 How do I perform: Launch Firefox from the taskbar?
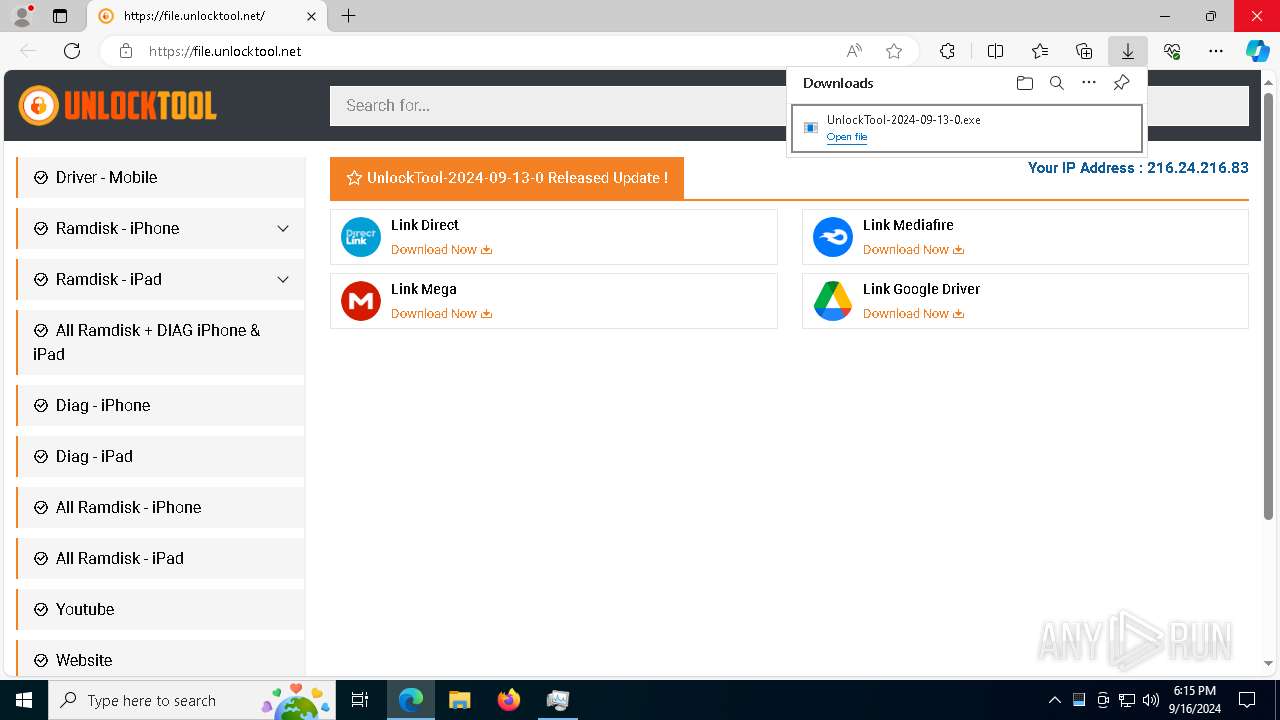(509, 700)
